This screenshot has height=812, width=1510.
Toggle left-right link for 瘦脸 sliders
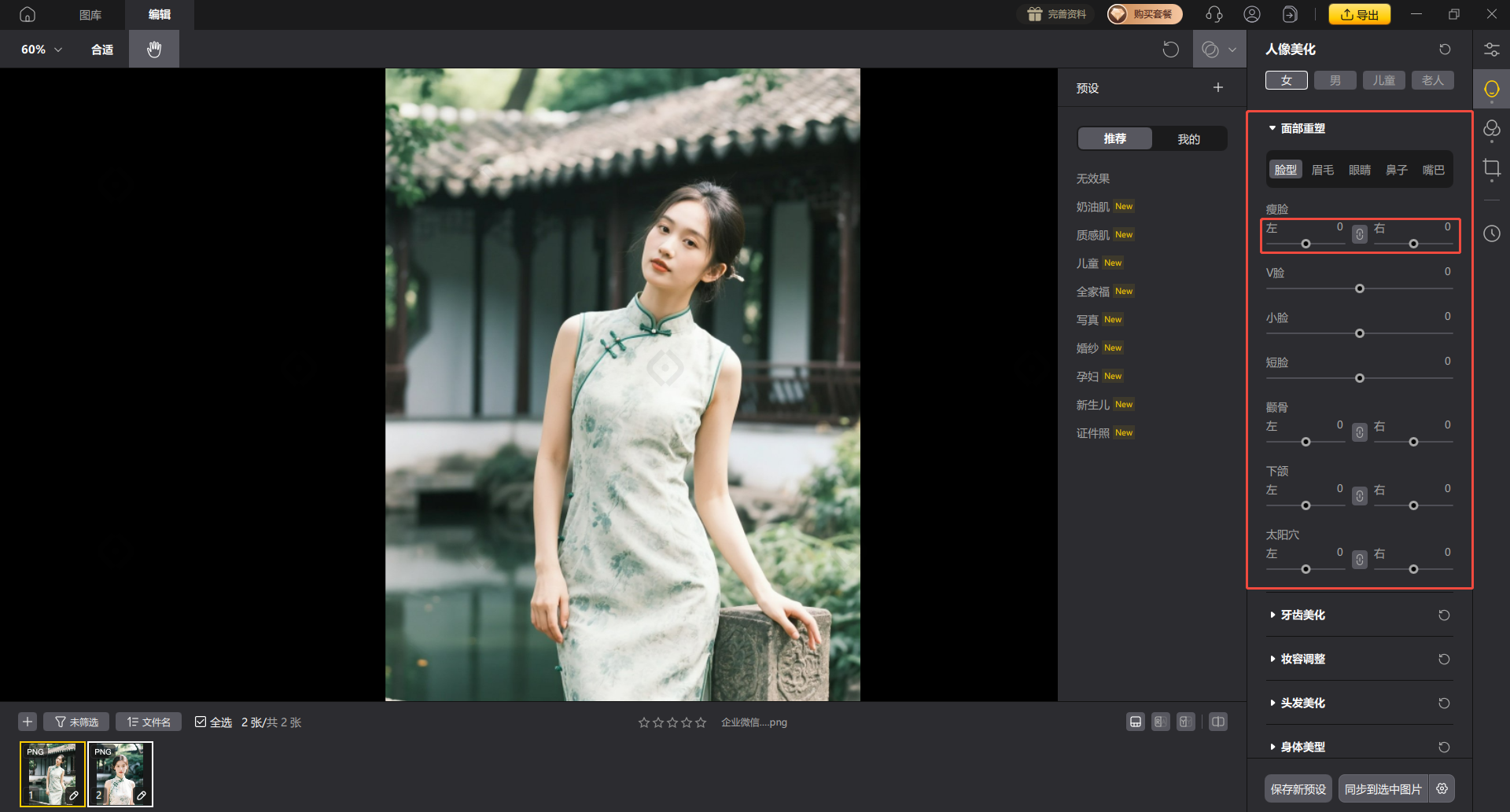click(1359, 234)
